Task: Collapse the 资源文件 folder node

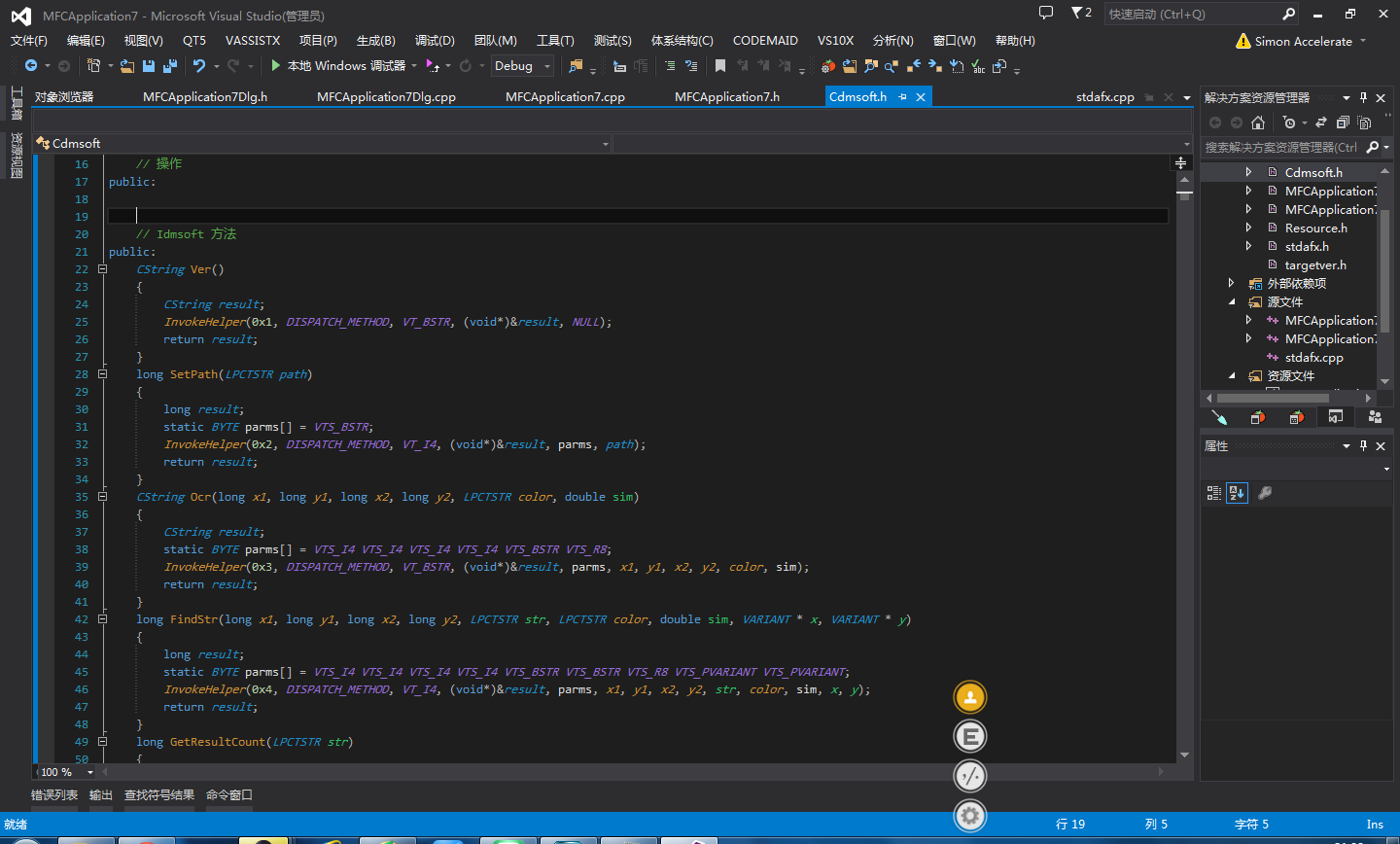Action: tap(1232, 375)
